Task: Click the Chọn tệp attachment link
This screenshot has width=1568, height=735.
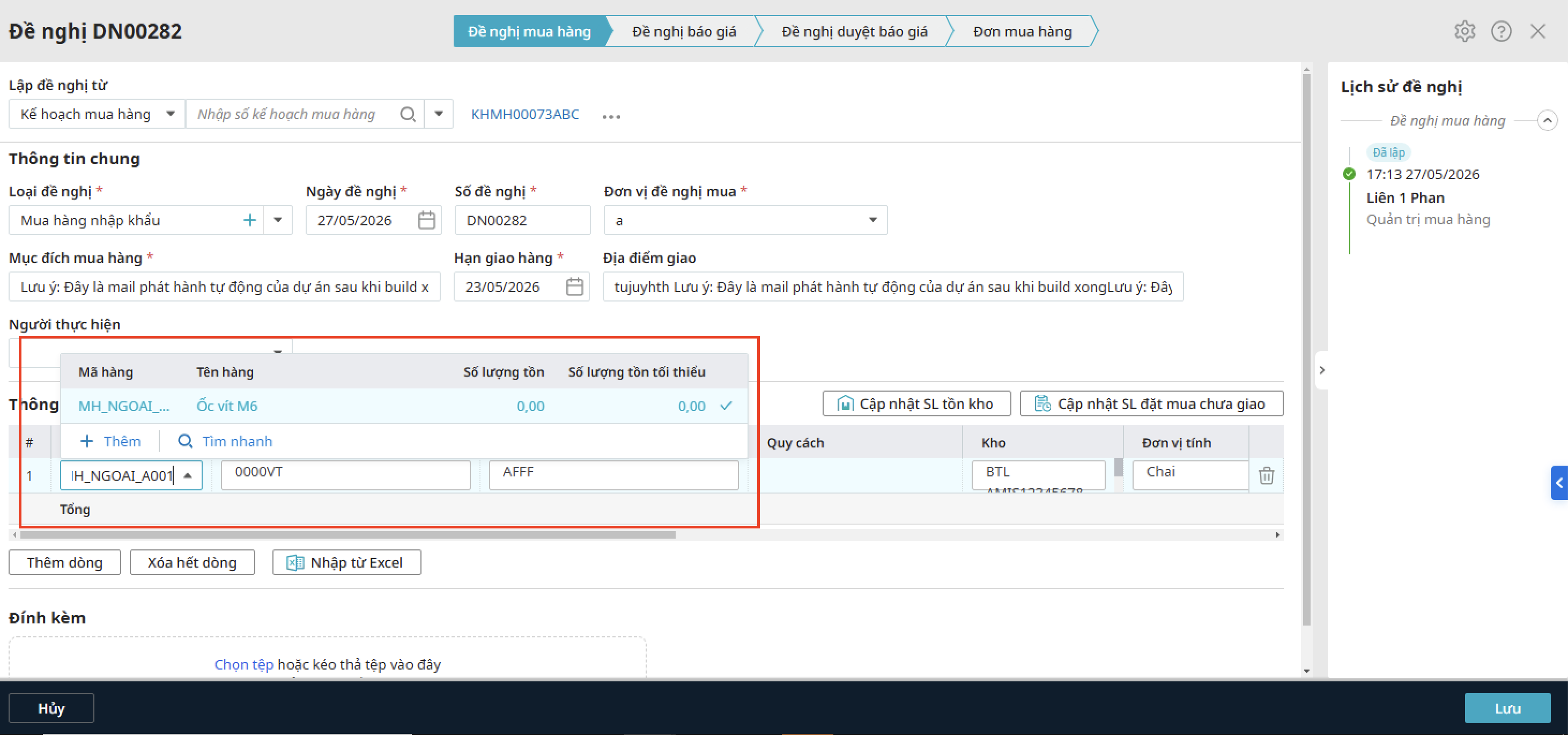Action: click(x=243, y=664)
